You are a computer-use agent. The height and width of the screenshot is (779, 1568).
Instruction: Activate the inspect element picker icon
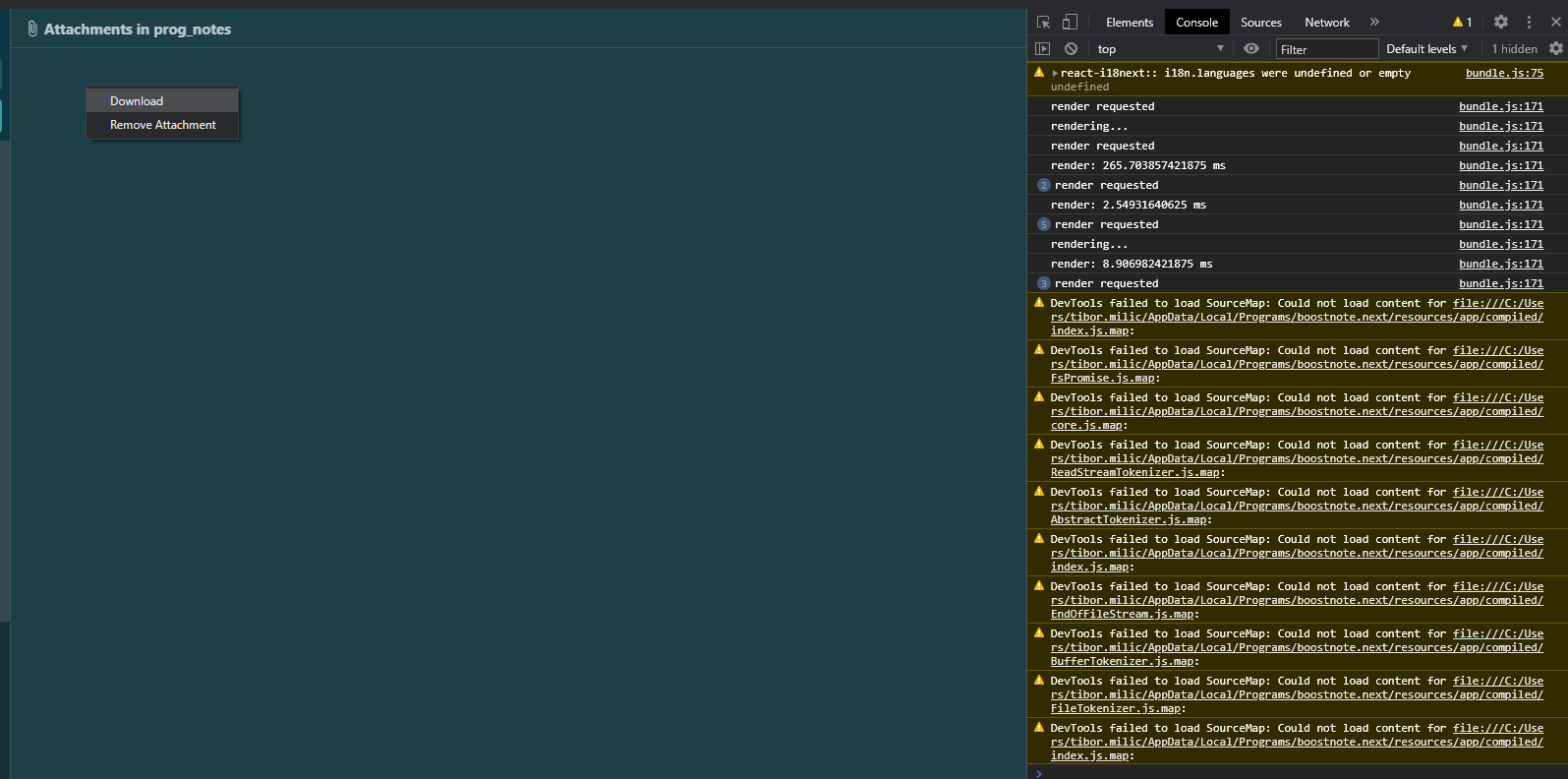pos(1043,22)
